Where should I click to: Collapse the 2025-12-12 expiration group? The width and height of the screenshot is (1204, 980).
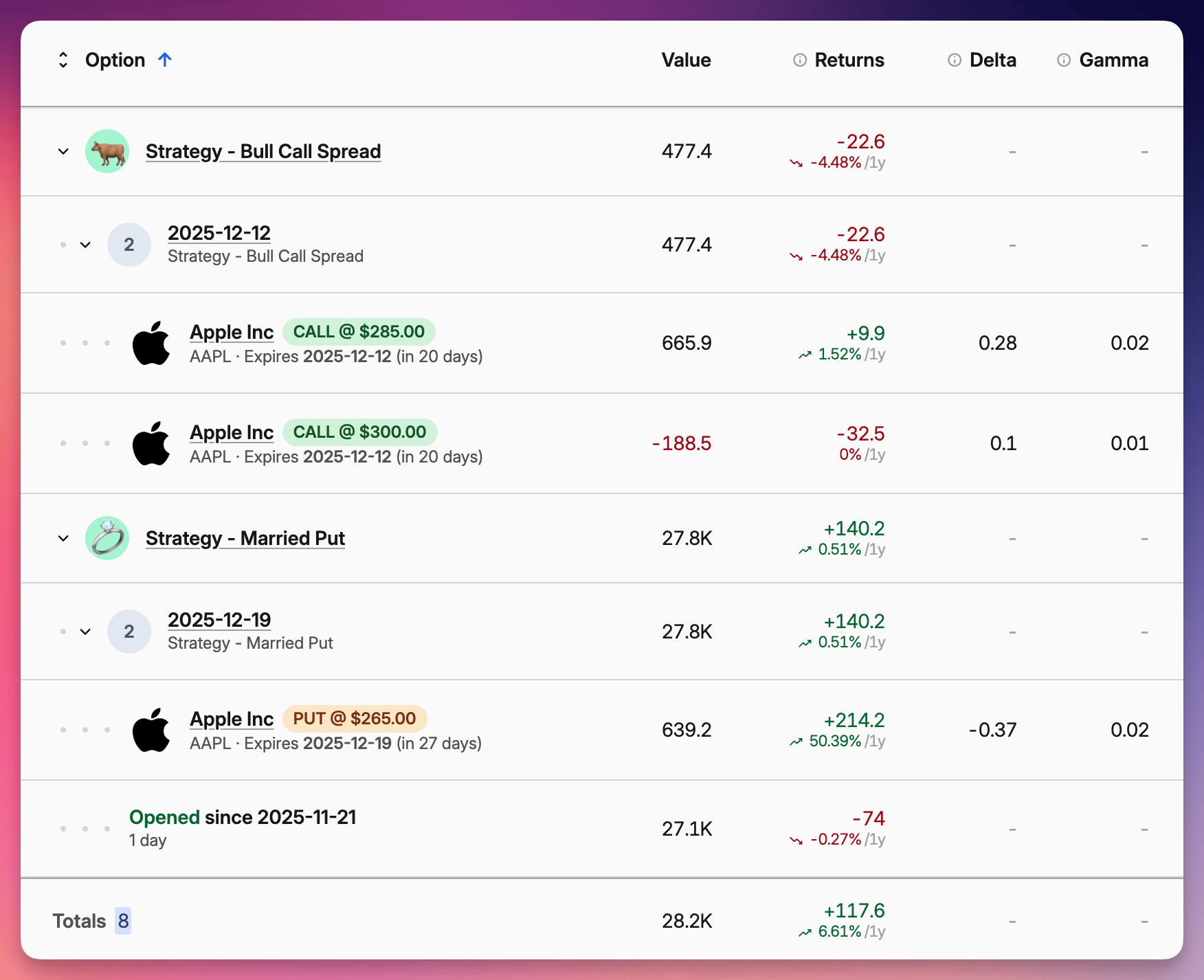(x=85, y=244)
